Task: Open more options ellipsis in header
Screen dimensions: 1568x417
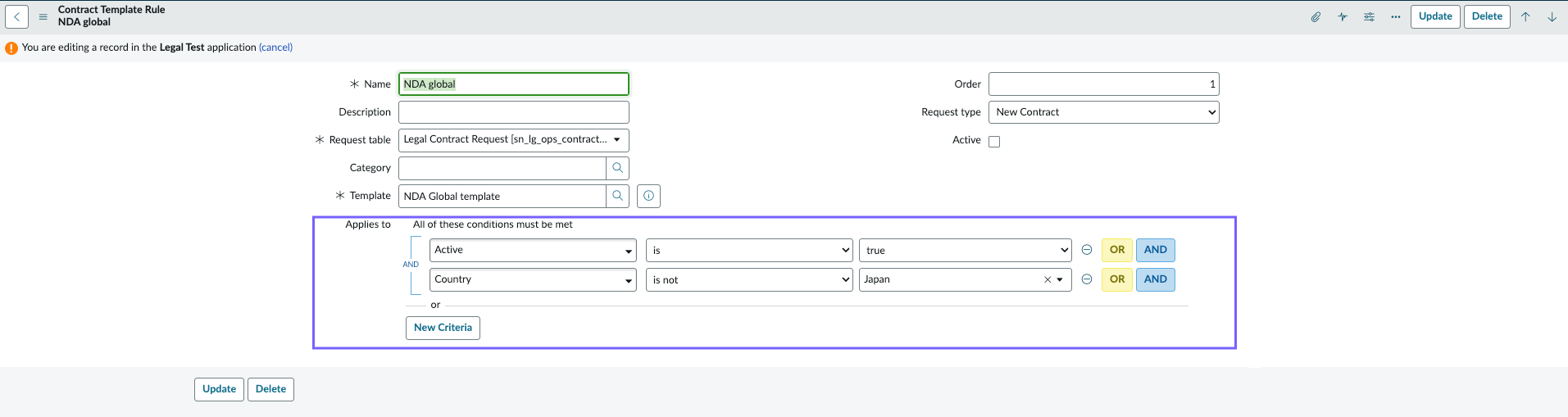Action: 1395,16
